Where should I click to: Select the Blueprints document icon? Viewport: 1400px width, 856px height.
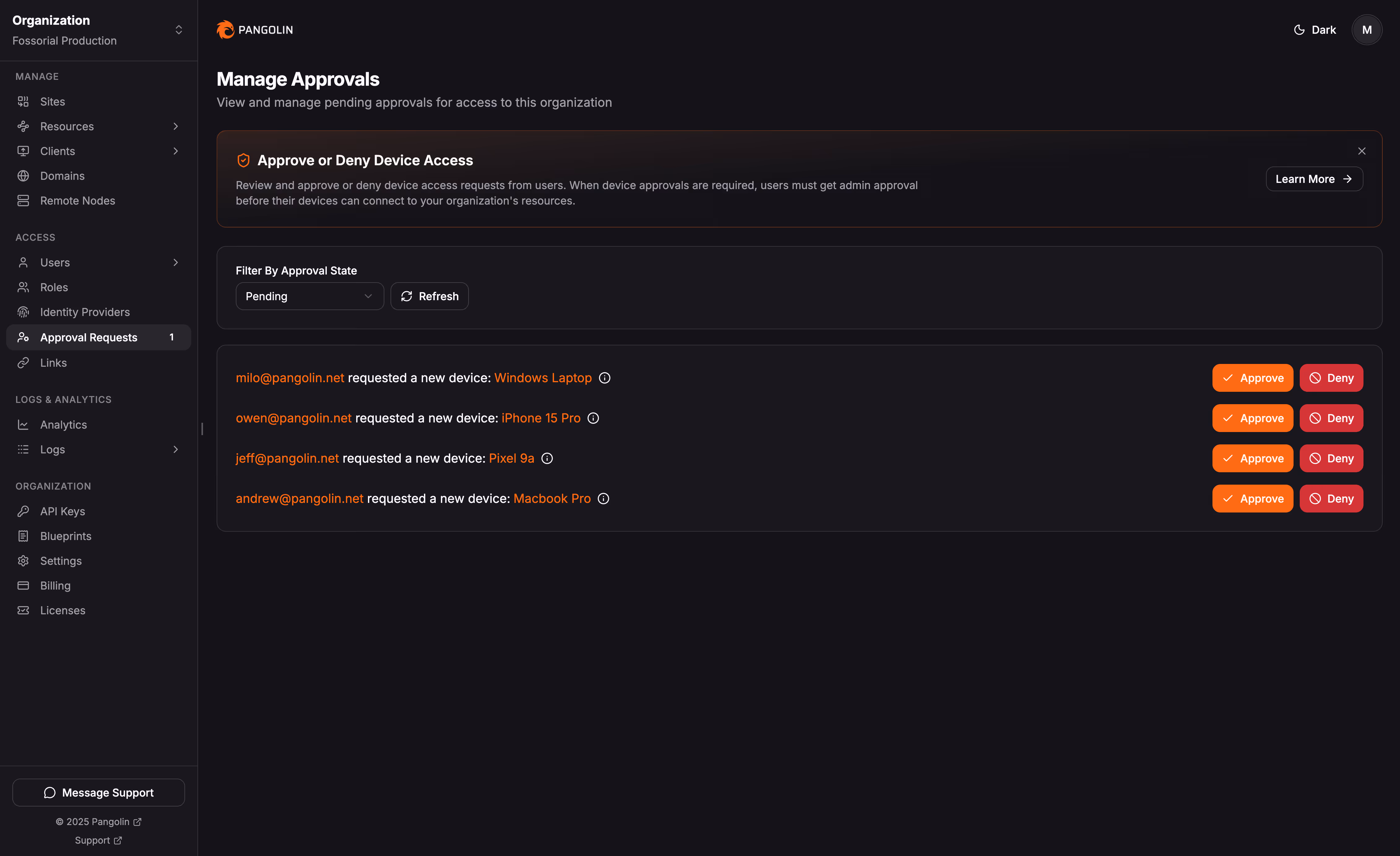(23, 536)
